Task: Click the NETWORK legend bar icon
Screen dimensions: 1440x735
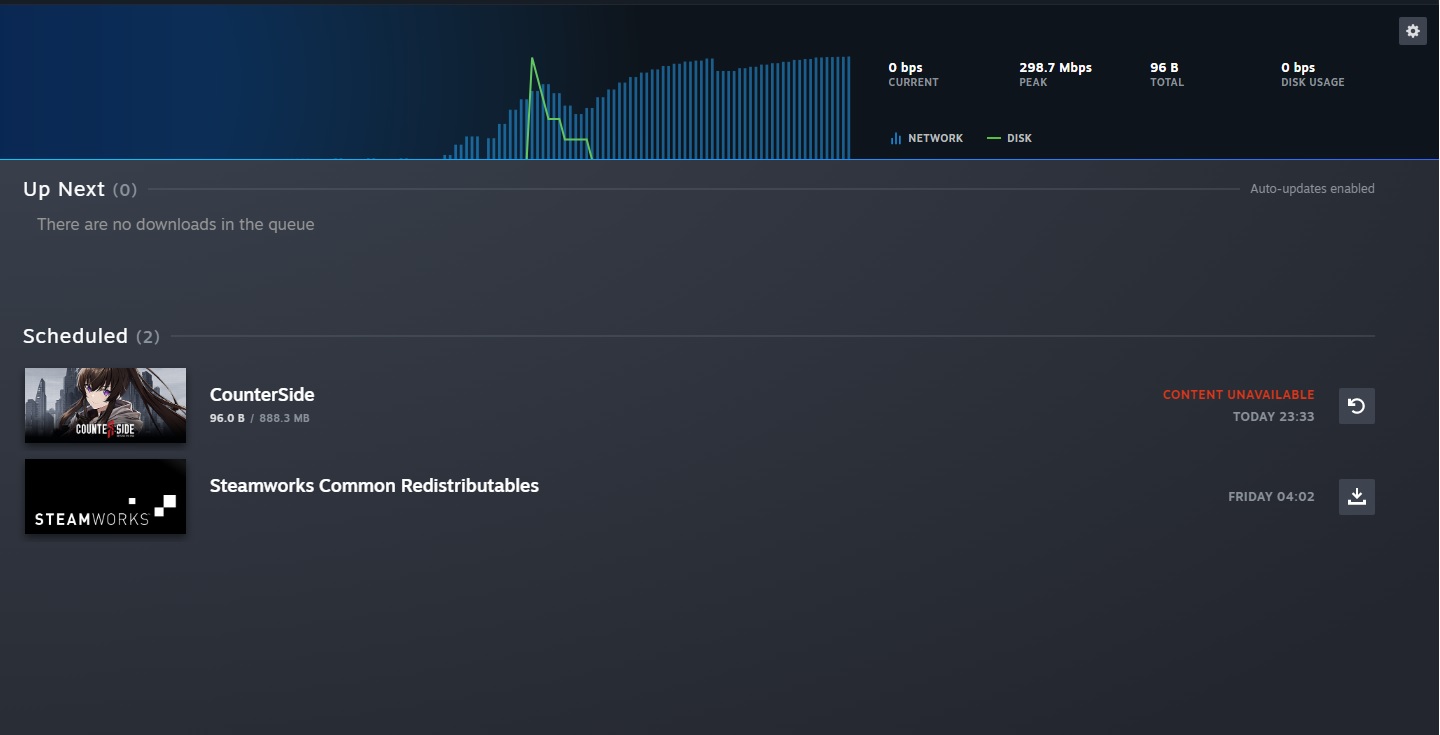Action: (x=895, y=138)
